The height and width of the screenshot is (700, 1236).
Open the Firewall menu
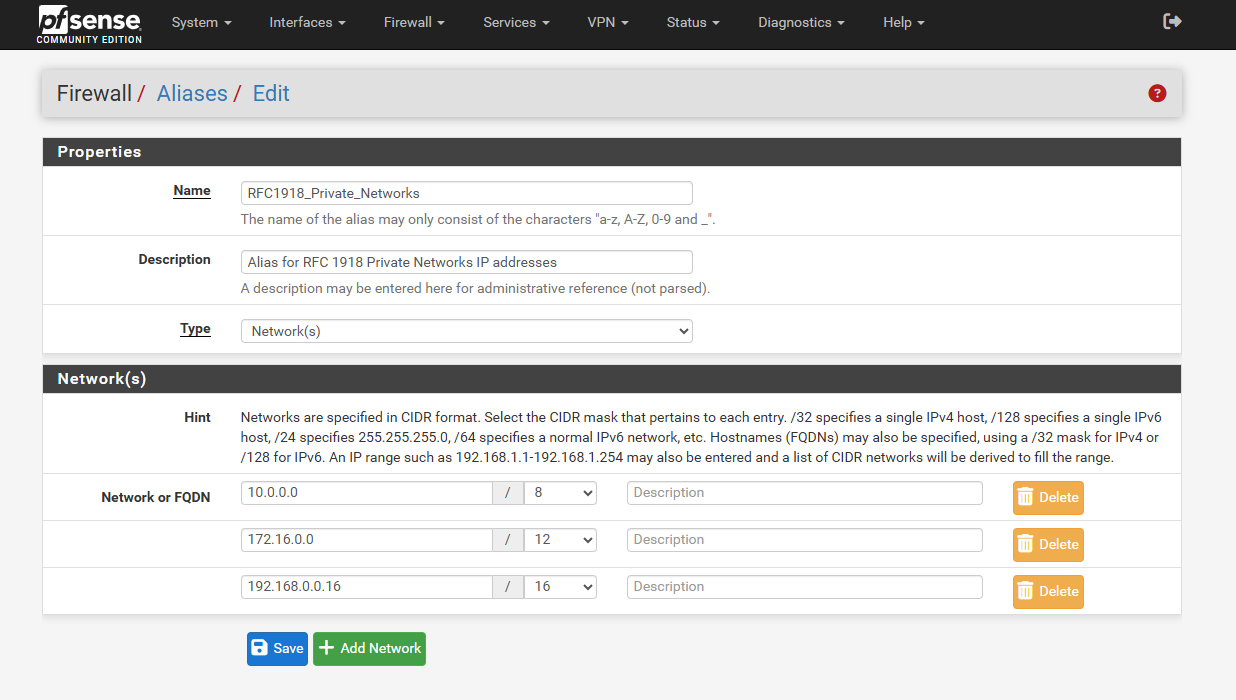414,22
